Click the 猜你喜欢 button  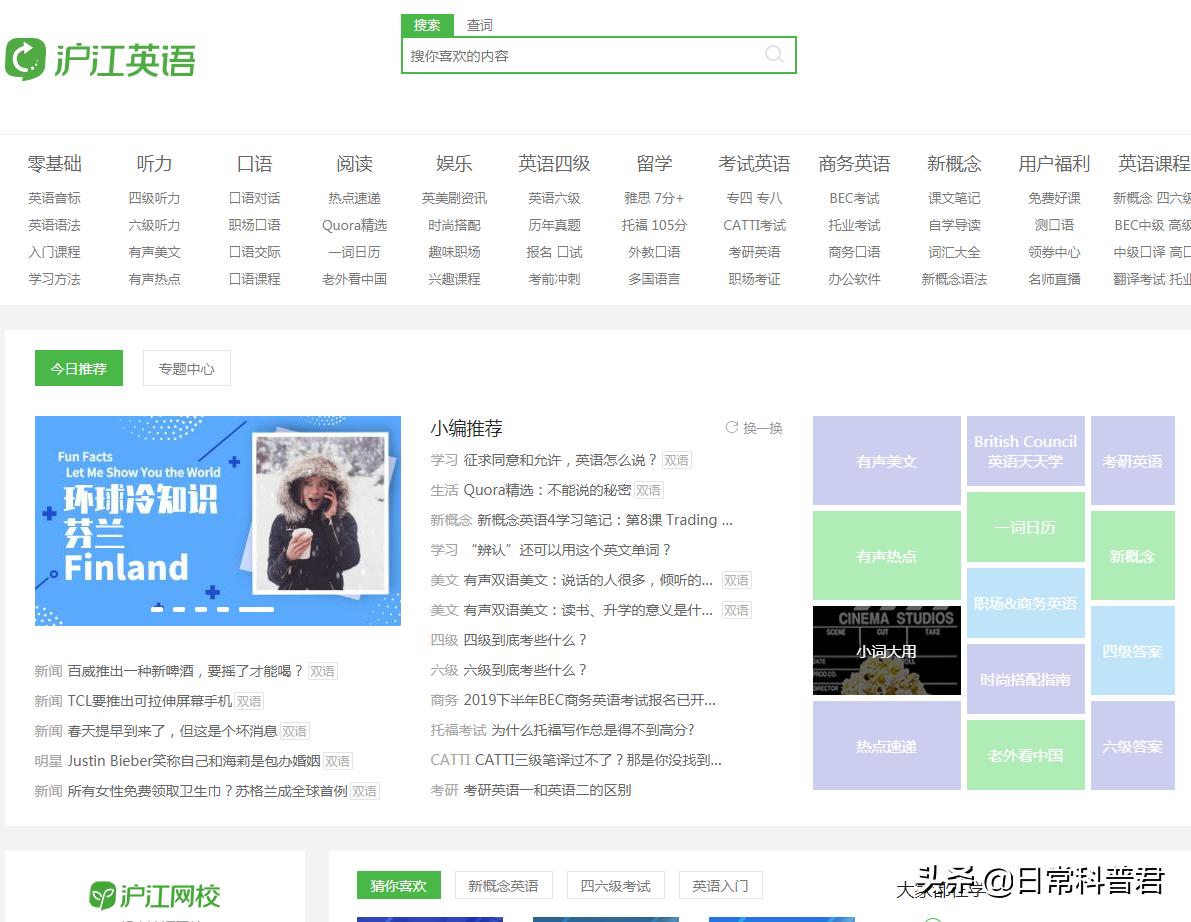pos(398,885)
